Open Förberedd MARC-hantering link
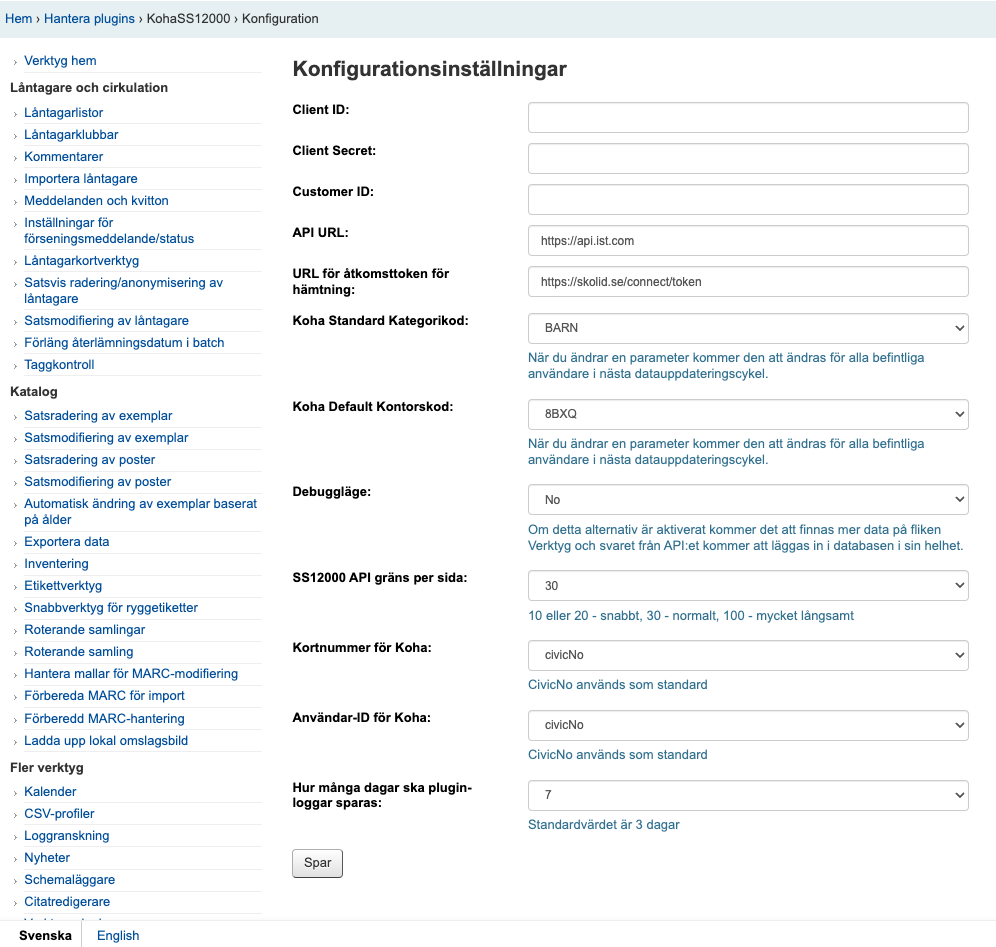Image resolution: width=996 pixels, height=947 pixels. 104,718
